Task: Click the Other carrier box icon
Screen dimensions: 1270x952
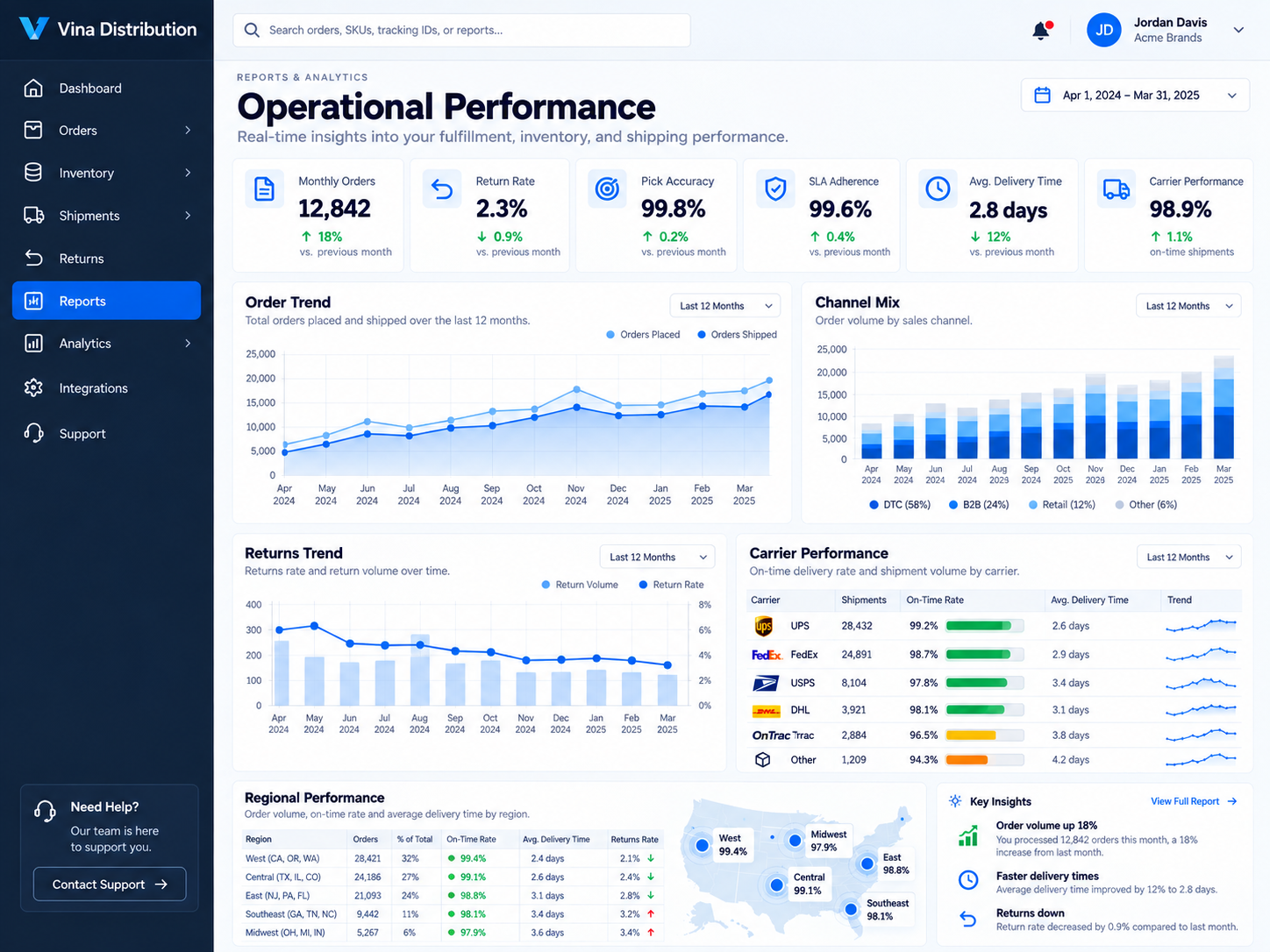Action: [763, 760]
